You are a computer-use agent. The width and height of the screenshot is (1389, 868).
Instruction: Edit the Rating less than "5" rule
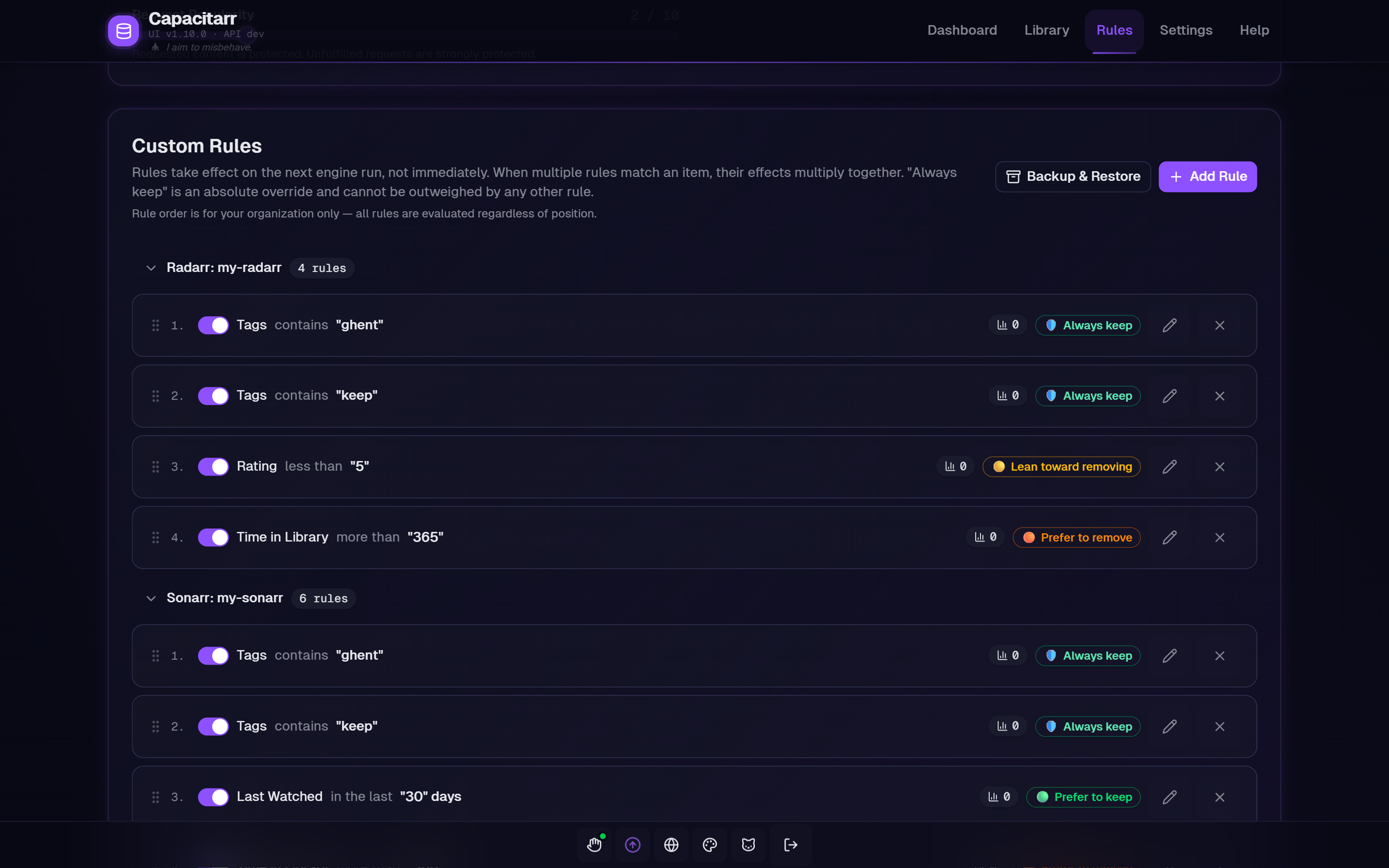click(x=1170, y=467)
